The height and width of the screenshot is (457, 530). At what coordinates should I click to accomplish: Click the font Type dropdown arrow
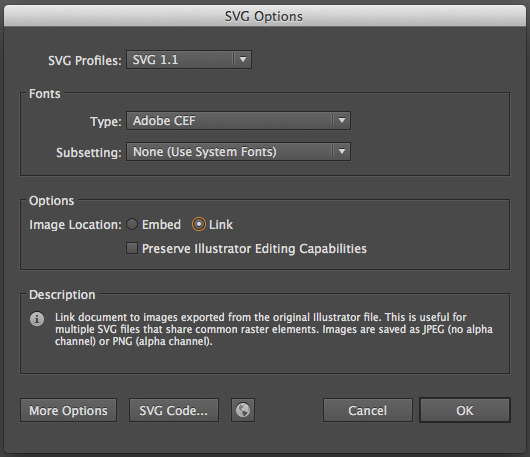342,120
